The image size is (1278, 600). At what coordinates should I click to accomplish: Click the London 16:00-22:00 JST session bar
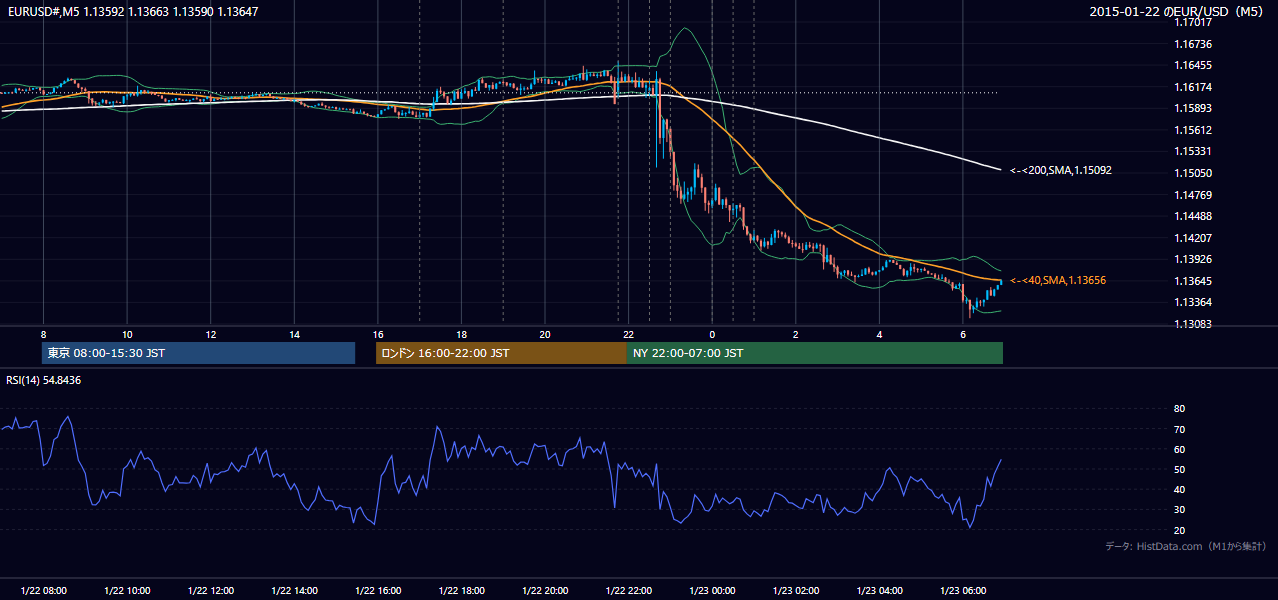501,353
